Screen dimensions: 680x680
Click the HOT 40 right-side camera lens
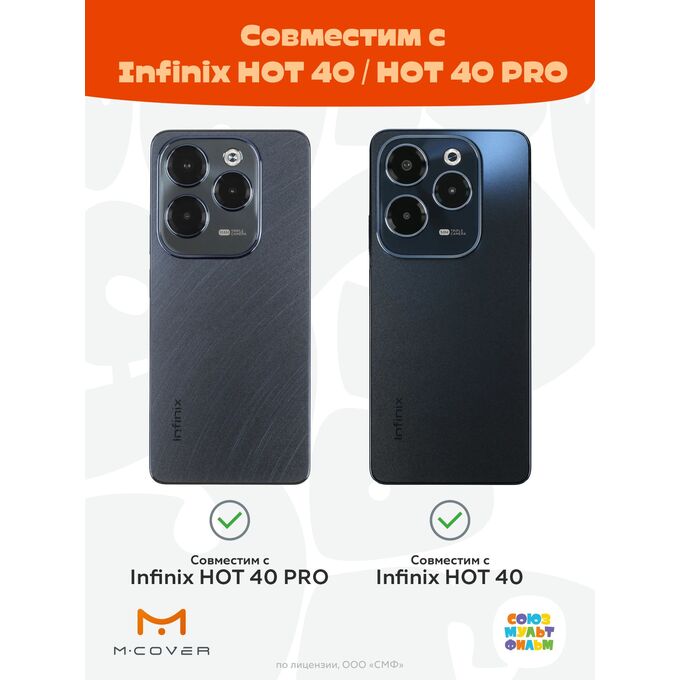(452, 190)
